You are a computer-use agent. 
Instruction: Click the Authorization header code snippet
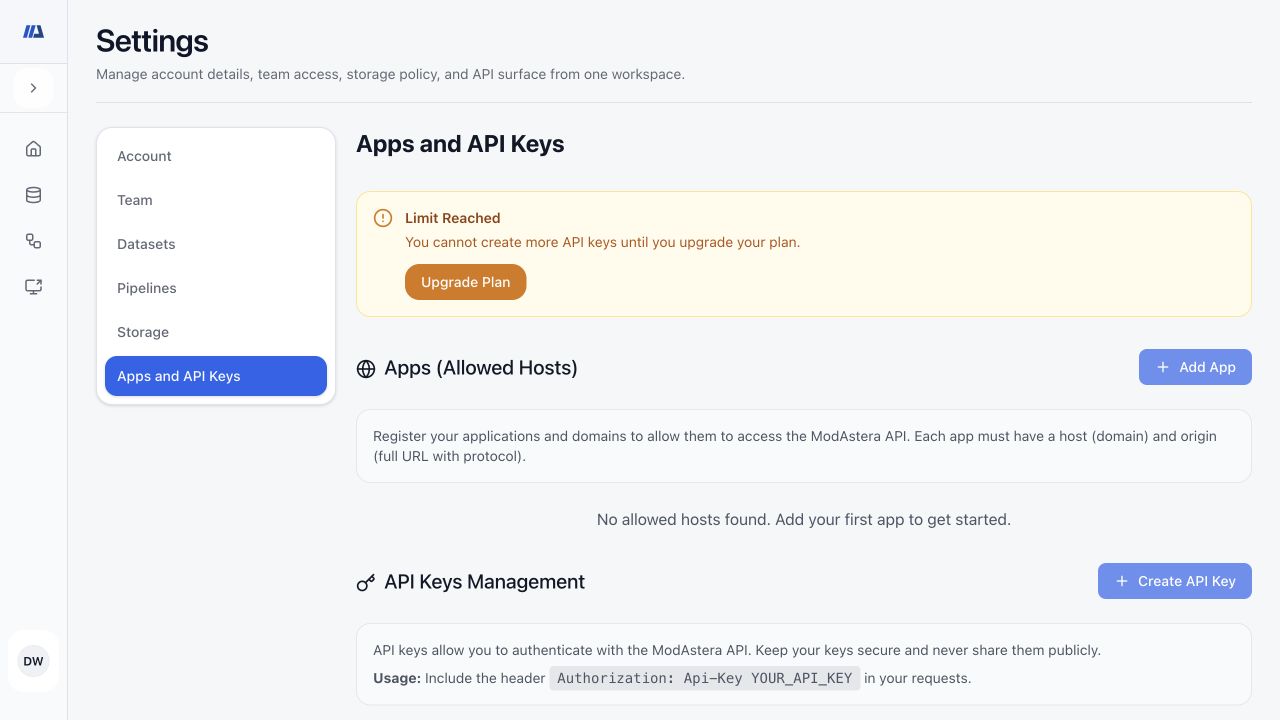[705, 678]
